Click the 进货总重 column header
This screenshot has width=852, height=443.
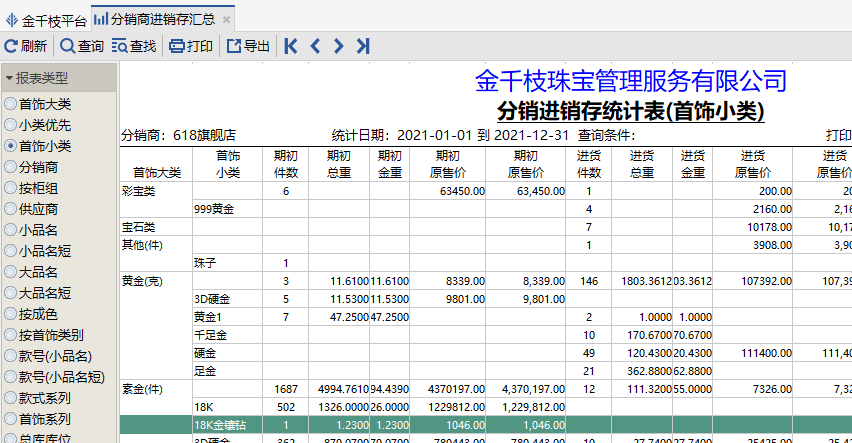pyautogui.click(x=642, y=164)
